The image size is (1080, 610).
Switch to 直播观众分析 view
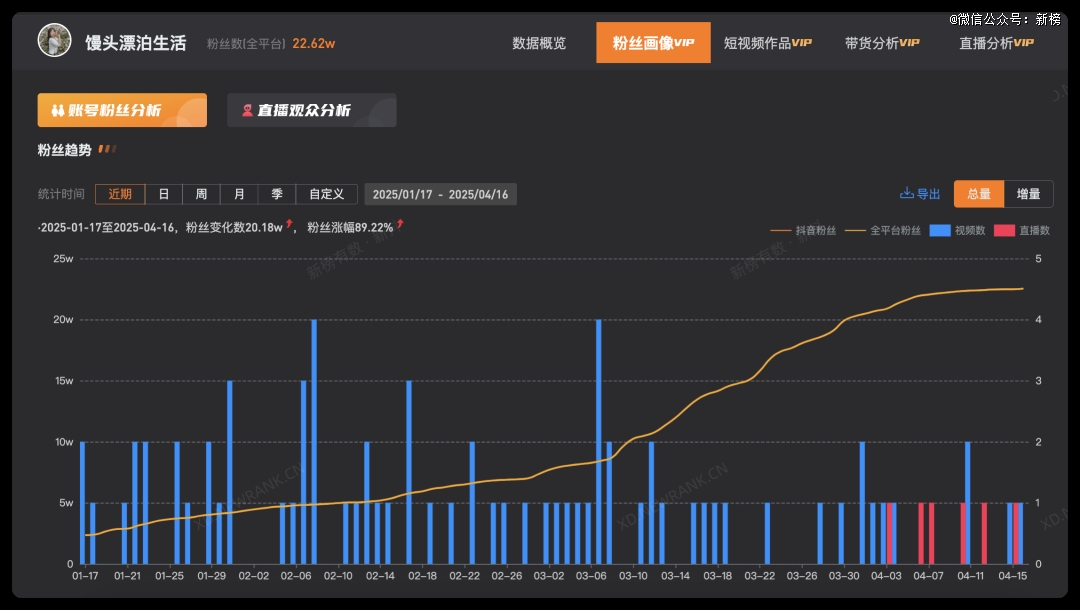click(311, 110)
